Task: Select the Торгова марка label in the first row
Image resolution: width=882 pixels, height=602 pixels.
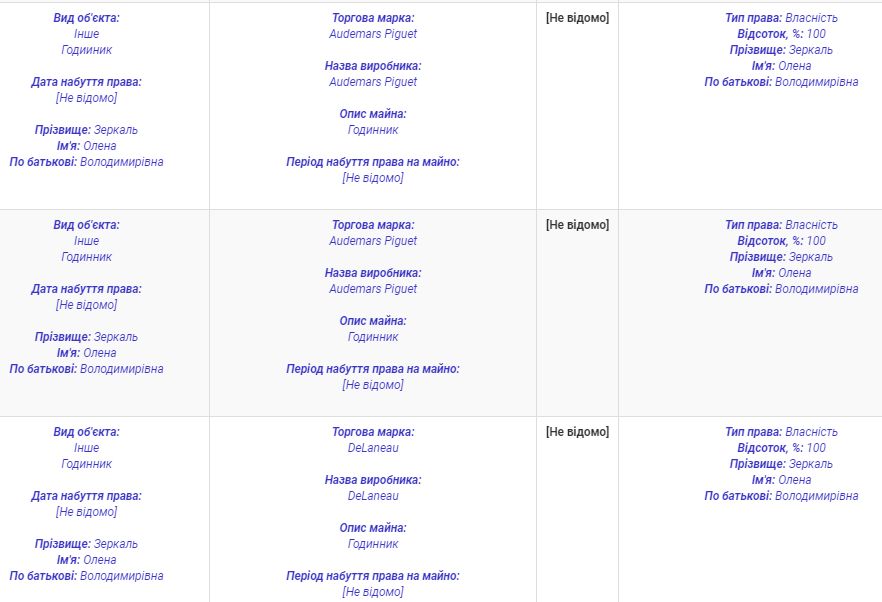Action: (x=373, y=18)
